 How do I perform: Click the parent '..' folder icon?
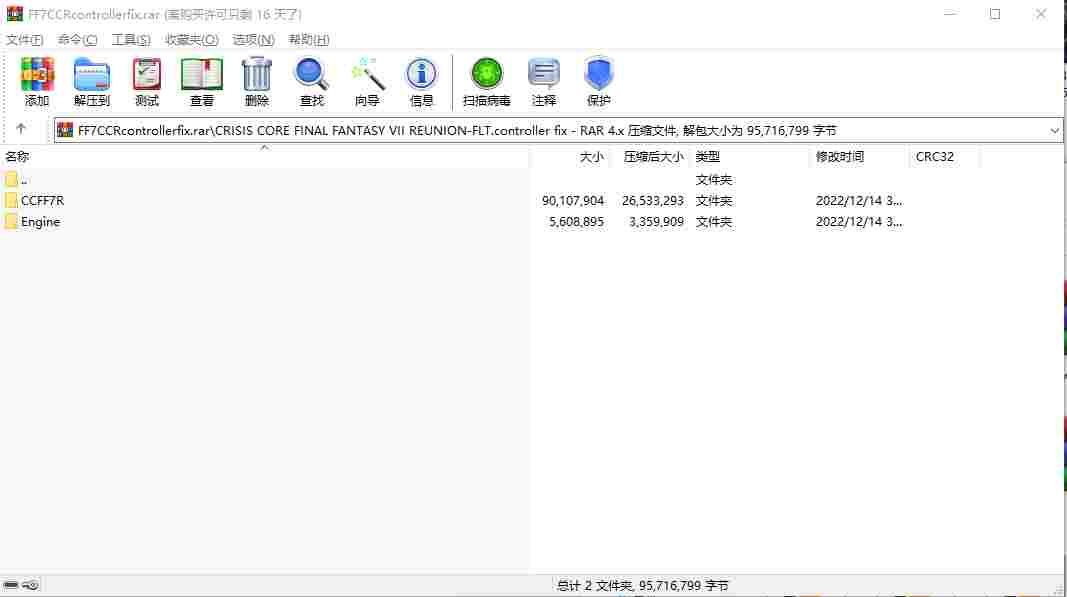pyautogui.click(x=11, y=179)
